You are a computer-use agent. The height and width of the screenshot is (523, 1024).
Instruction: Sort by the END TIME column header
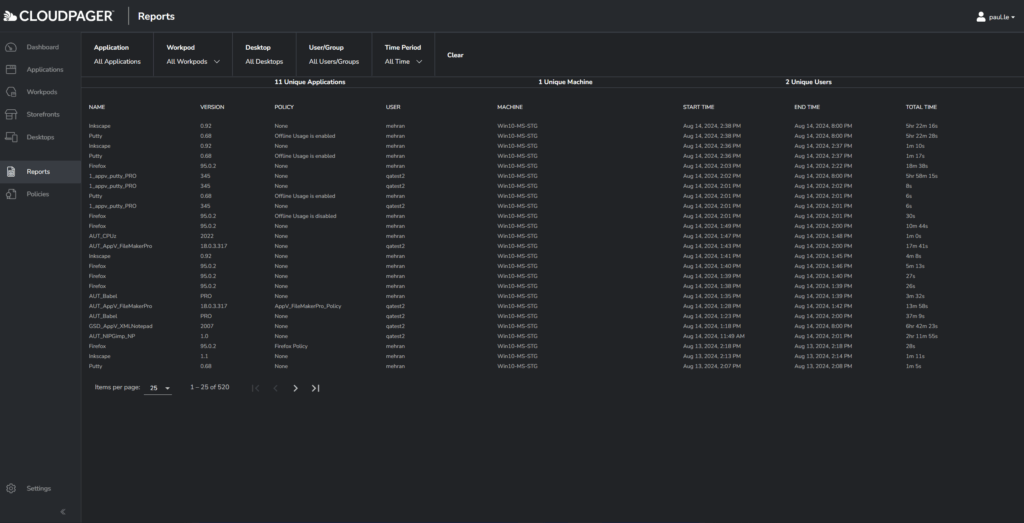(x=807, y=107)
